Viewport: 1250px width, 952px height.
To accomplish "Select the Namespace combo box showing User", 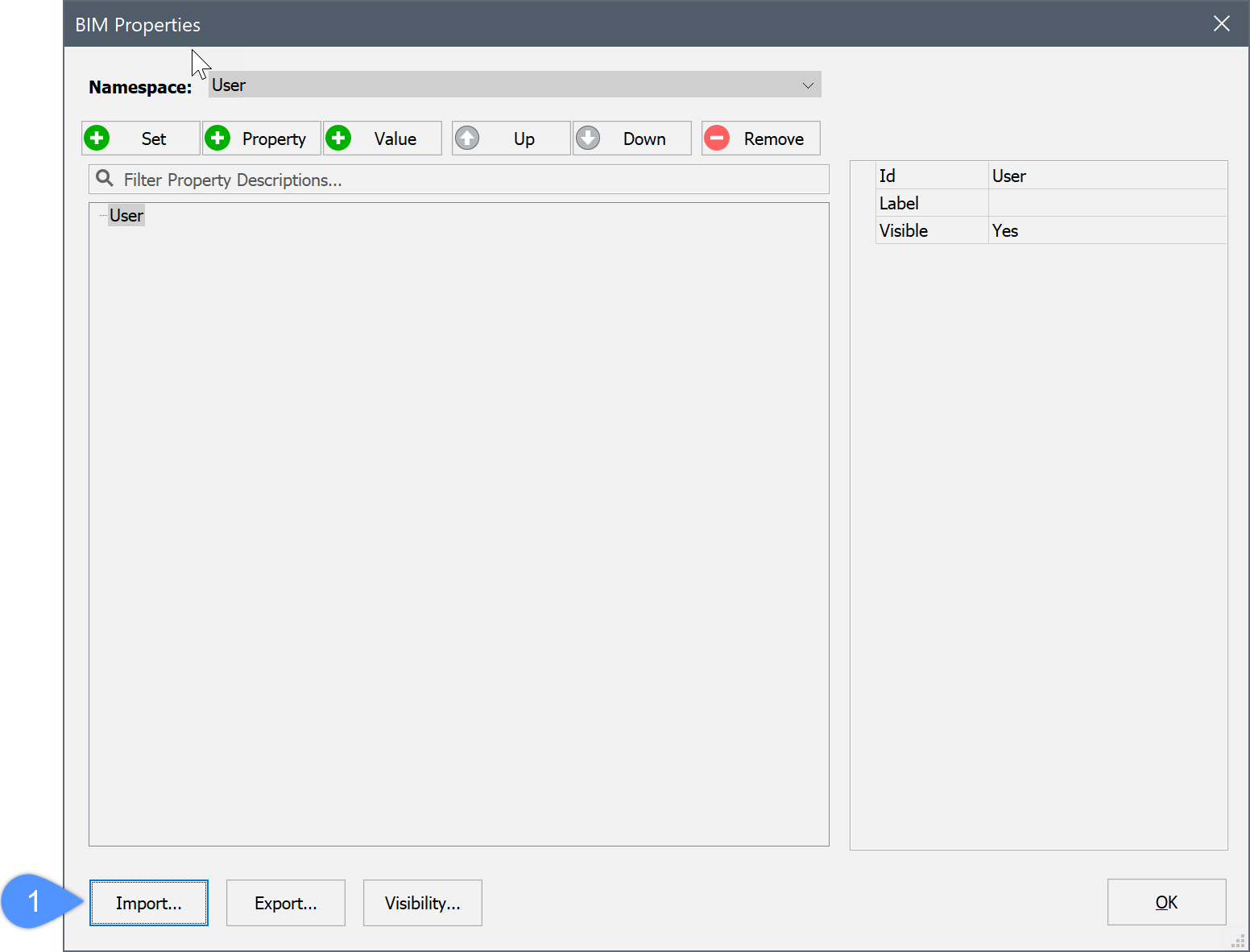I will tap(499, 85).
